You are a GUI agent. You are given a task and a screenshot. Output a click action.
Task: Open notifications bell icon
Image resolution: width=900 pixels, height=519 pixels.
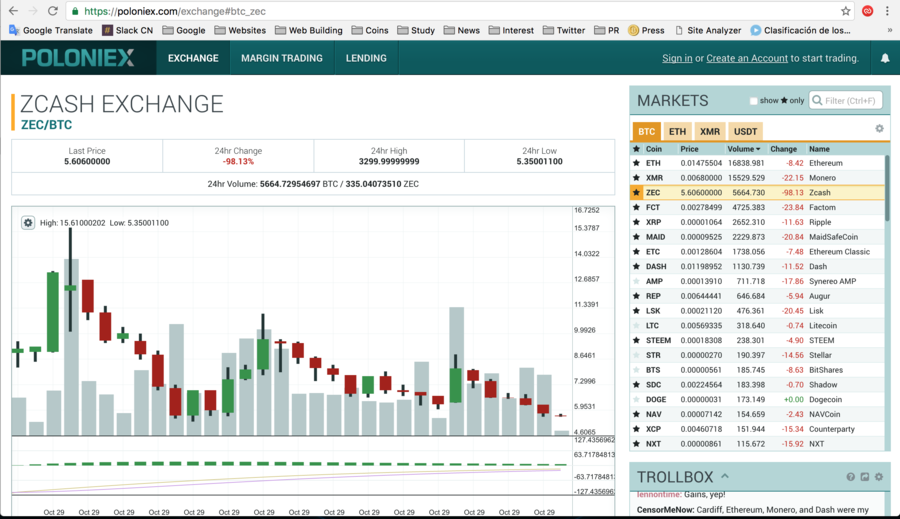click(885, 58)
